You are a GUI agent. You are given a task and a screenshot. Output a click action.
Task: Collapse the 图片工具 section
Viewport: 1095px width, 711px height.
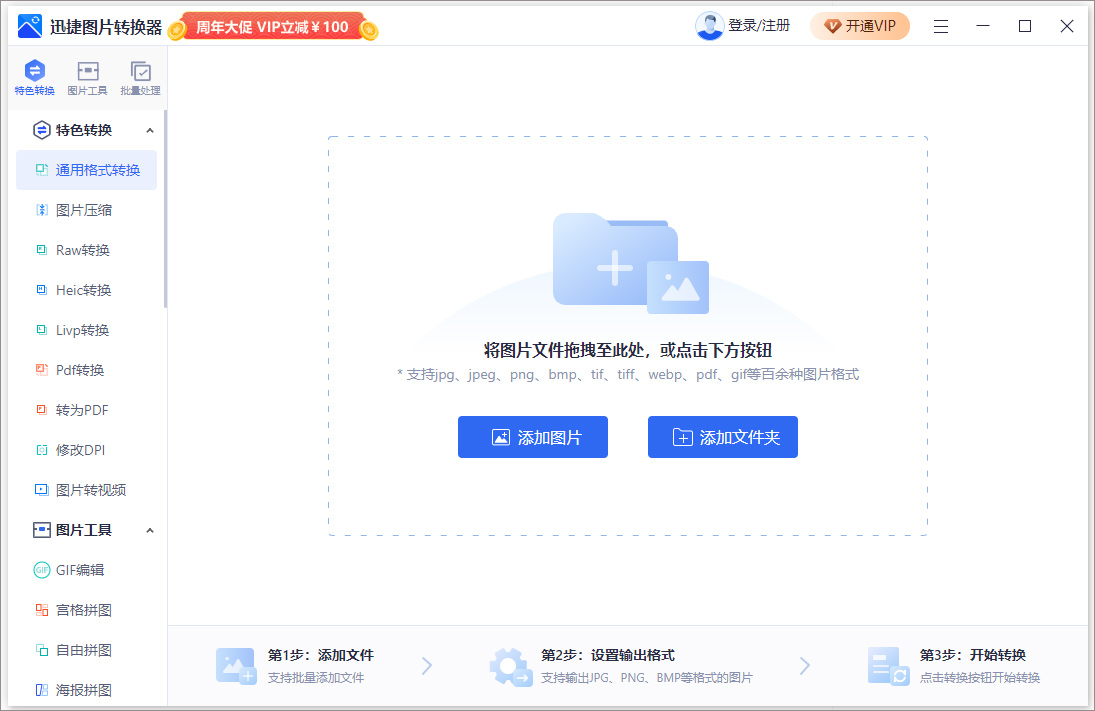click(150, 529)
